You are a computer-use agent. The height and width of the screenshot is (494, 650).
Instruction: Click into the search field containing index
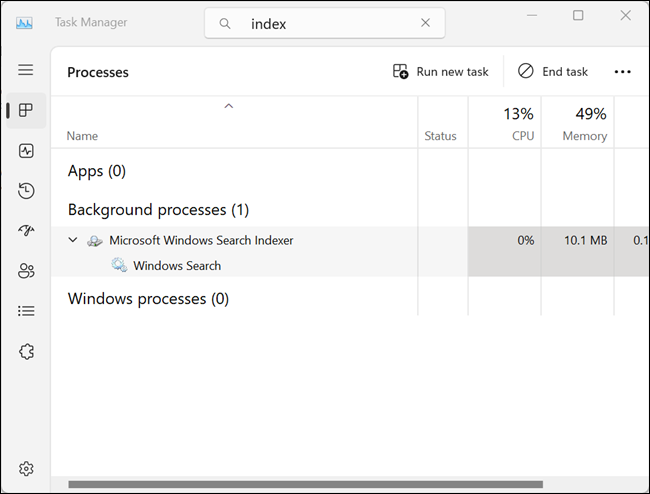pyautogui.click(x=325, y=23)
